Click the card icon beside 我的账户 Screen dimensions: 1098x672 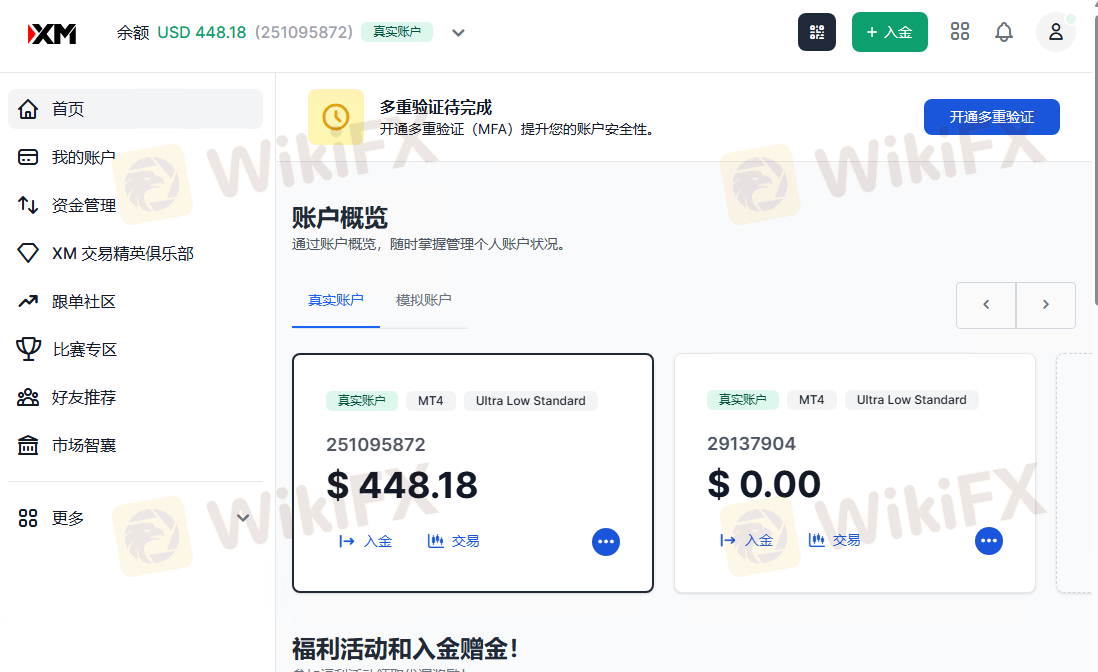(x=28, y=157)
